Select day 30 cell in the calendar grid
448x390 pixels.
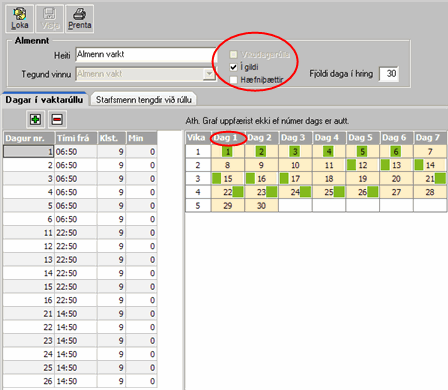coord(262,206)
